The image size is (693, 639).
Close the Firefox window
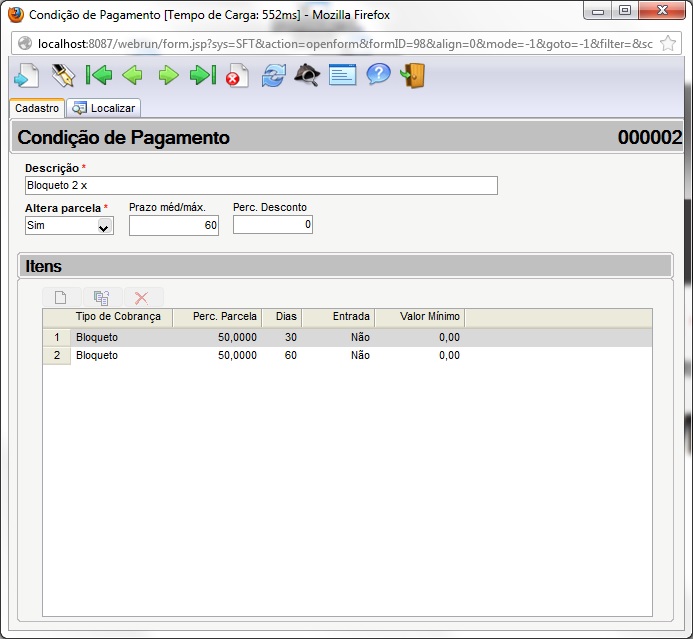click(662, 11)
